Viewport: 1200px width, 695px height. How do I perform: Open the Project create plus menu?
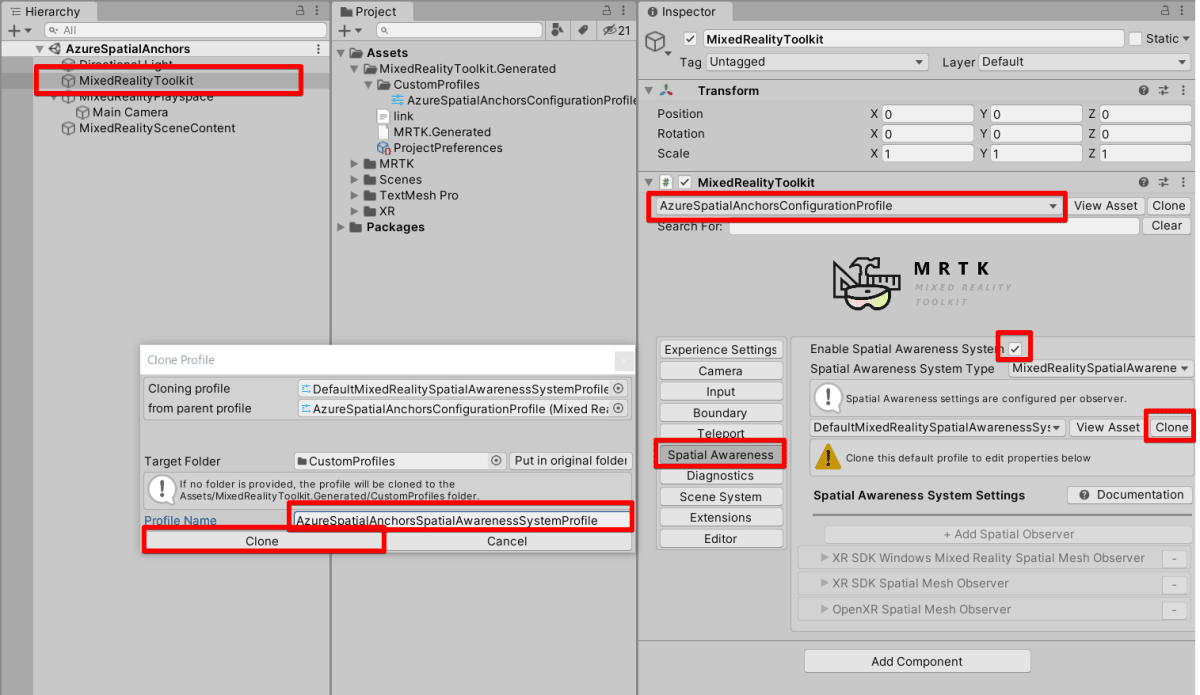click(350, 31)
